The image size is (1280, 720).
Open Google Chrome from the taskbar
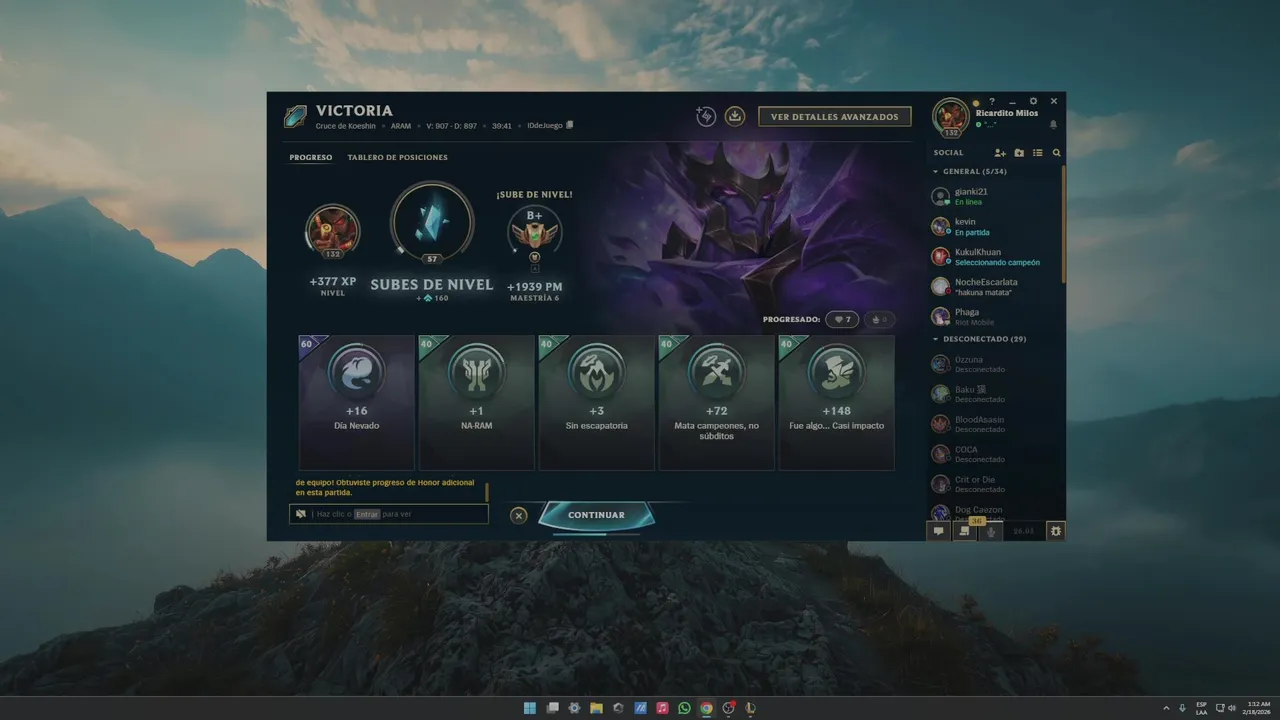click(706, 708)
